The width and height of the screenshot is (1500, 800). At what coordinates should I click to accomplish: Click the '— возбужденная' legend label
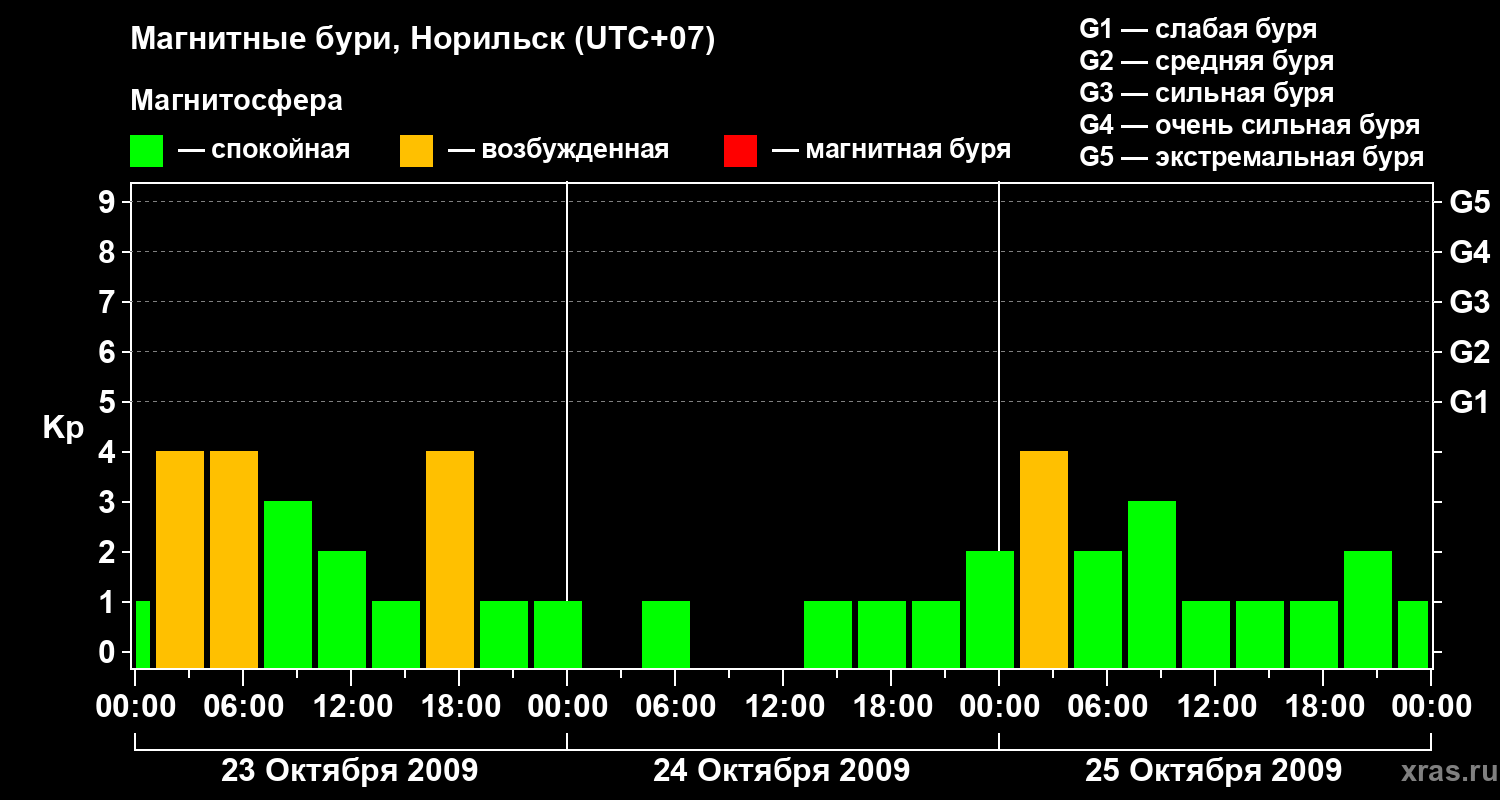[558, 151]
